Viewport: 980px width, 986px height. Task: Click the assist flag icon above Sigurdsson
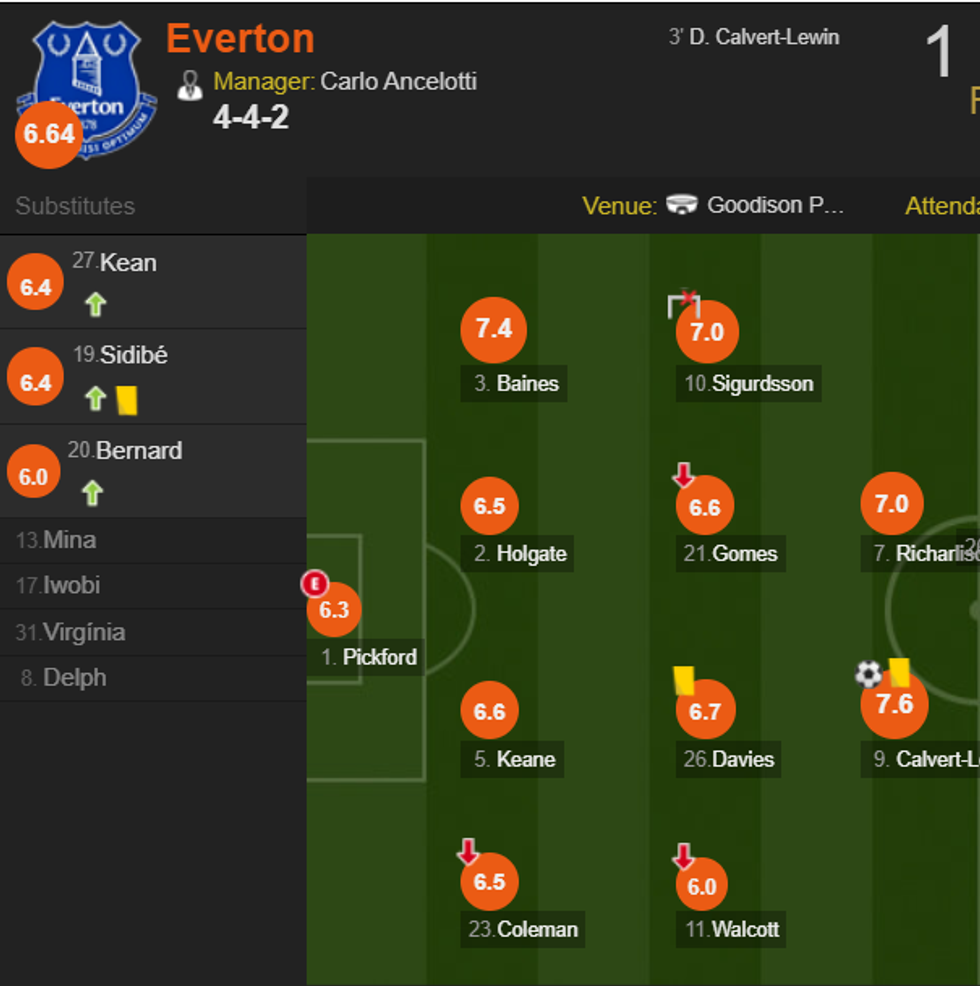click(686, 303)
